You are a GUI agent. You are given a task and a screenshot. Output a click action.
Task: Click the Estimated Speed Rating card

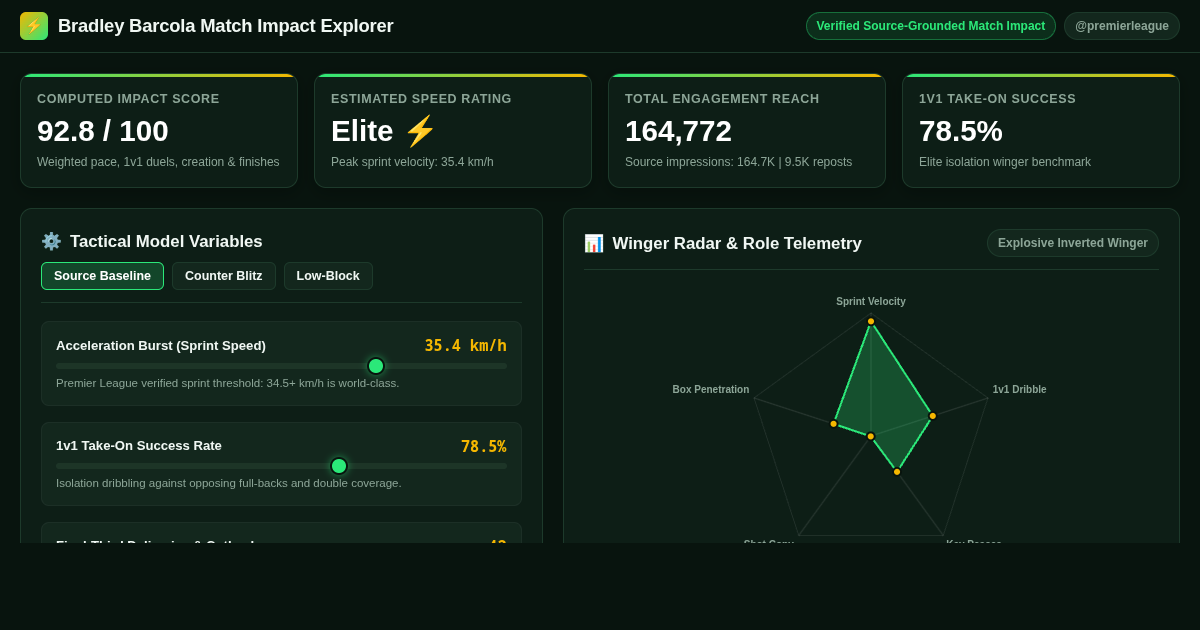453,131
